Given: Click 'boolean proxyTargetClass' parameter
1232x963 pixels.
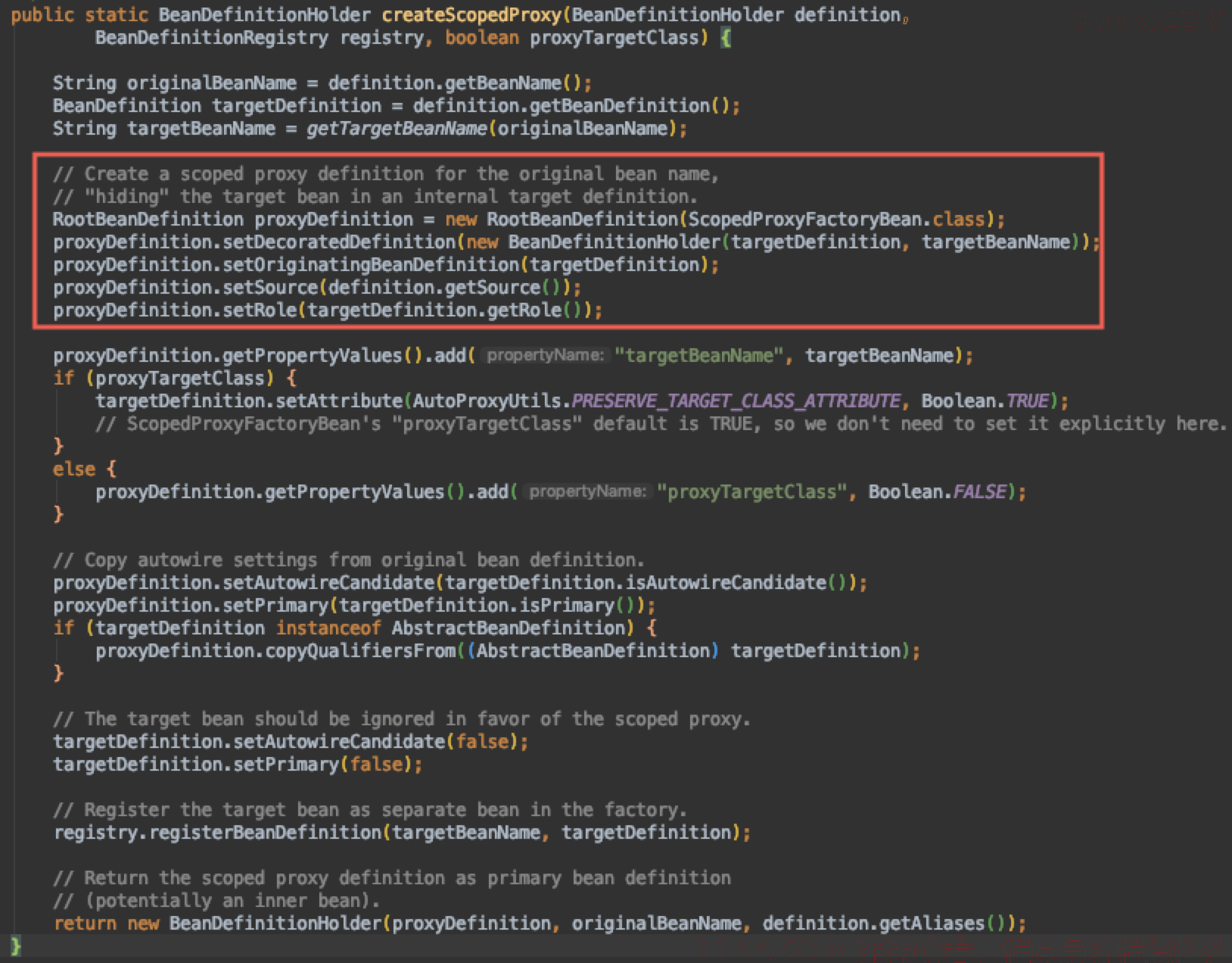Looking at the screenshot, I should point(571,38).
